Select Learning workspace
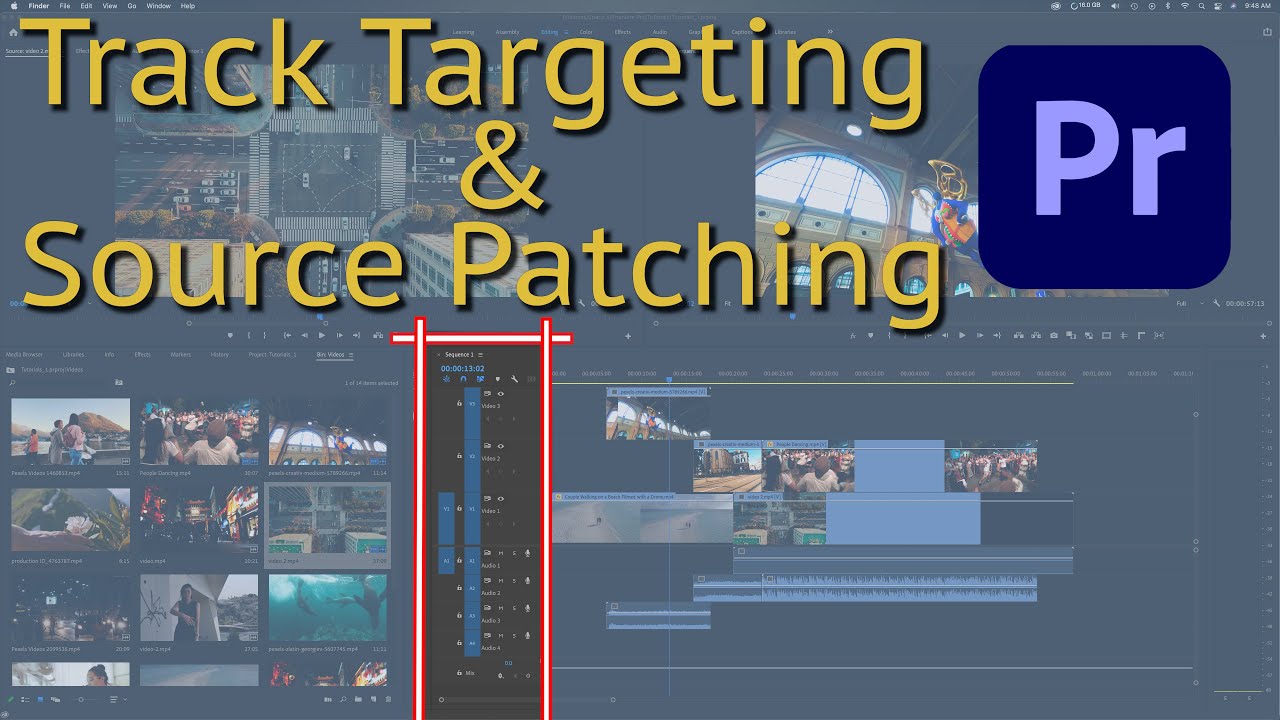The height and width of the screenshot is (720, 1280). coord(463,32)
